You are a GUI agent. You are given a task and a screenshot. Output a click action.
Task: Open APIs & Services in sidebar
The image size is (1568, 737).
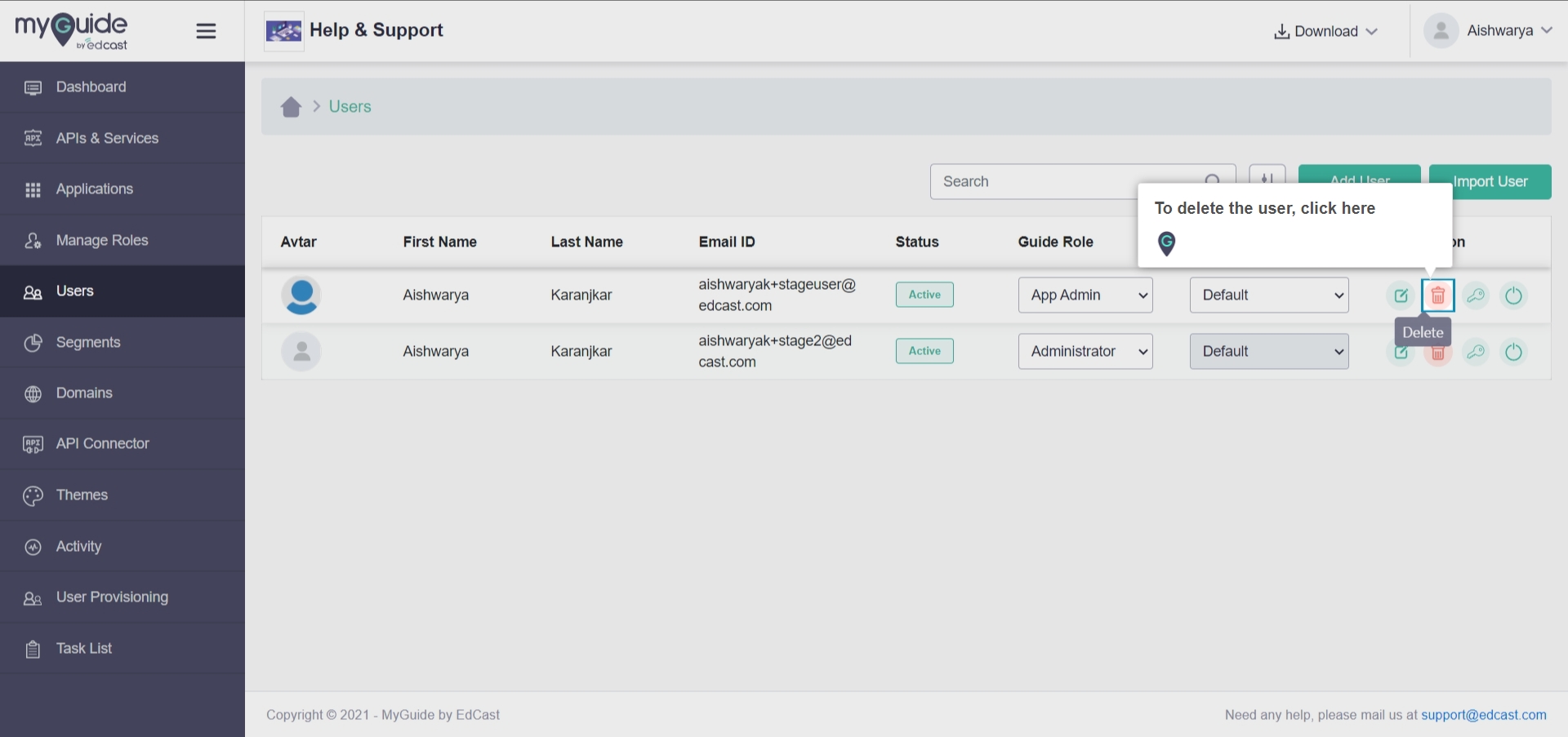(x=122, y=138)
